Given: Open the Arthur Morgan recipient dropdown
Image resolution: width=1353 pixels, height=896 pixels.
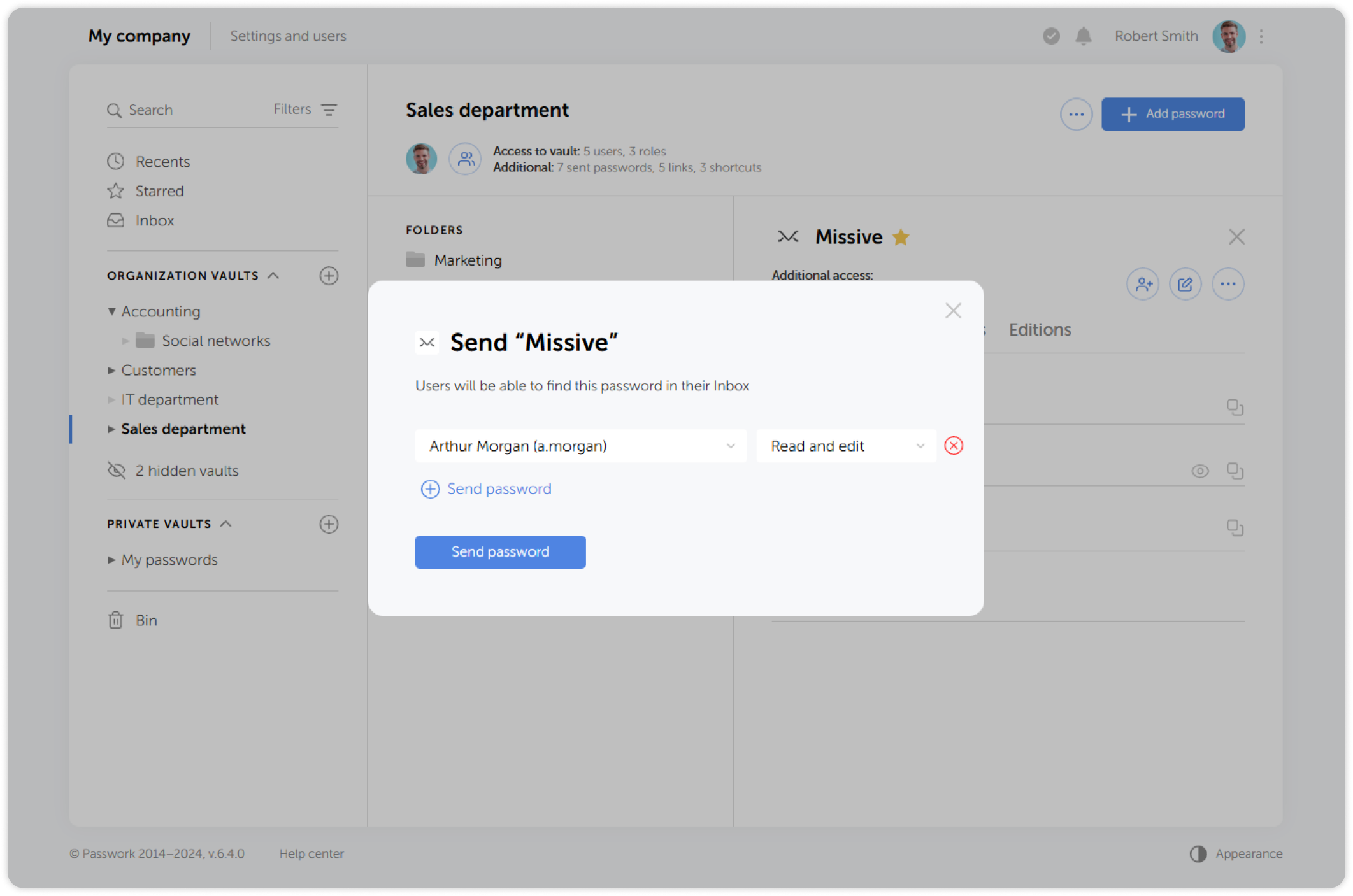Looking at the screenshot, I should point(580,446).
